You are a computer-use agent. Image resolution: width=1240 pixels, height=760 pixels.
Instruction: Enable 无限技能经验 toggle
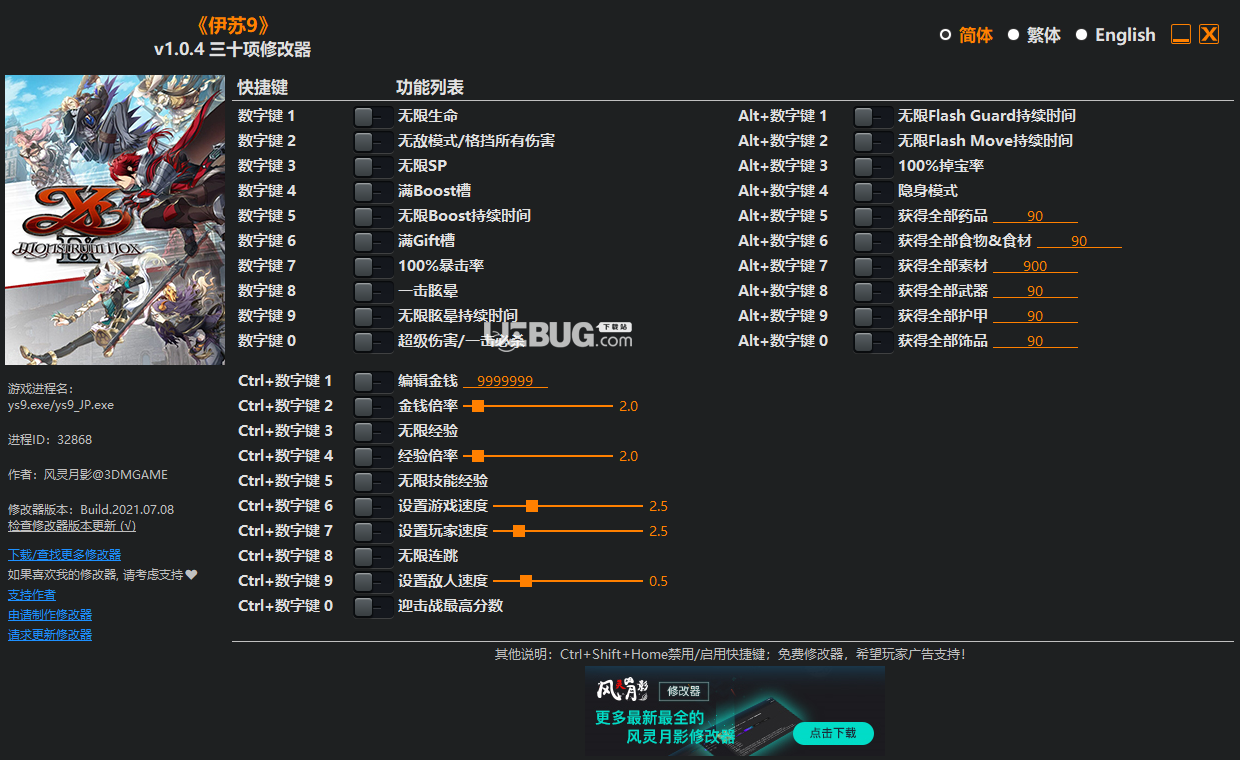point(373,482)
